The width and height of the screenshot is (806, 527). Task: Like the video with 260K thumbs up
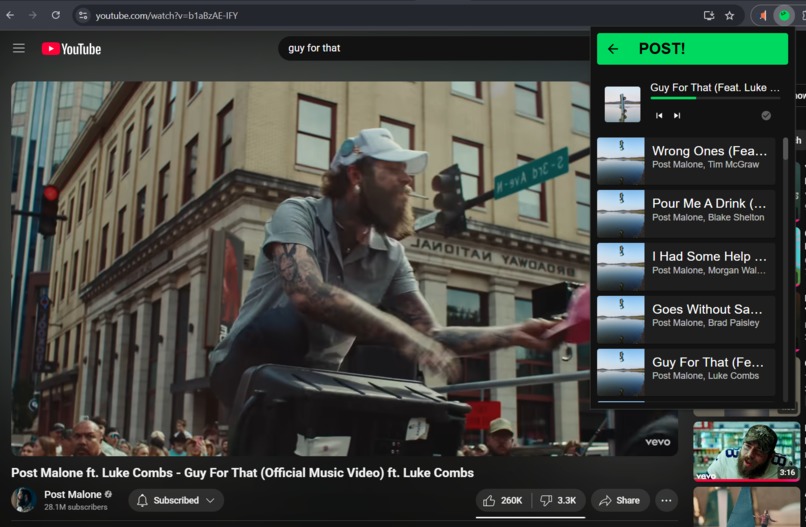tap(504, 500)
